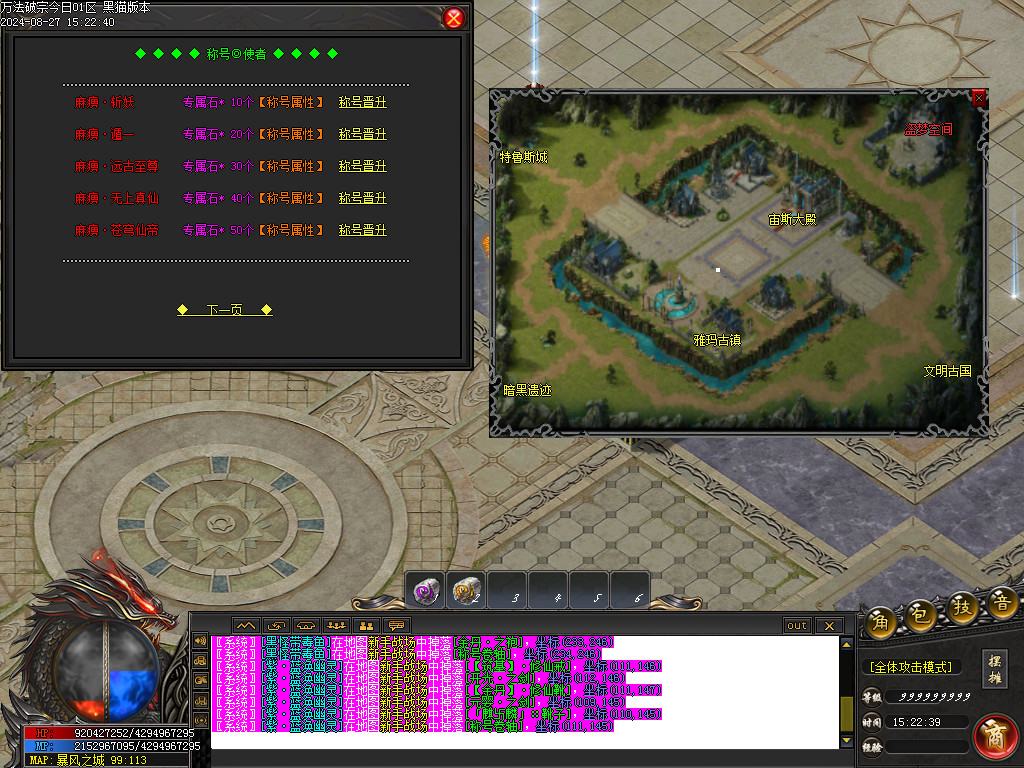Open the red shop (商) button
The width and height of the screenshot is (1024, 768).
click(995, 737)
